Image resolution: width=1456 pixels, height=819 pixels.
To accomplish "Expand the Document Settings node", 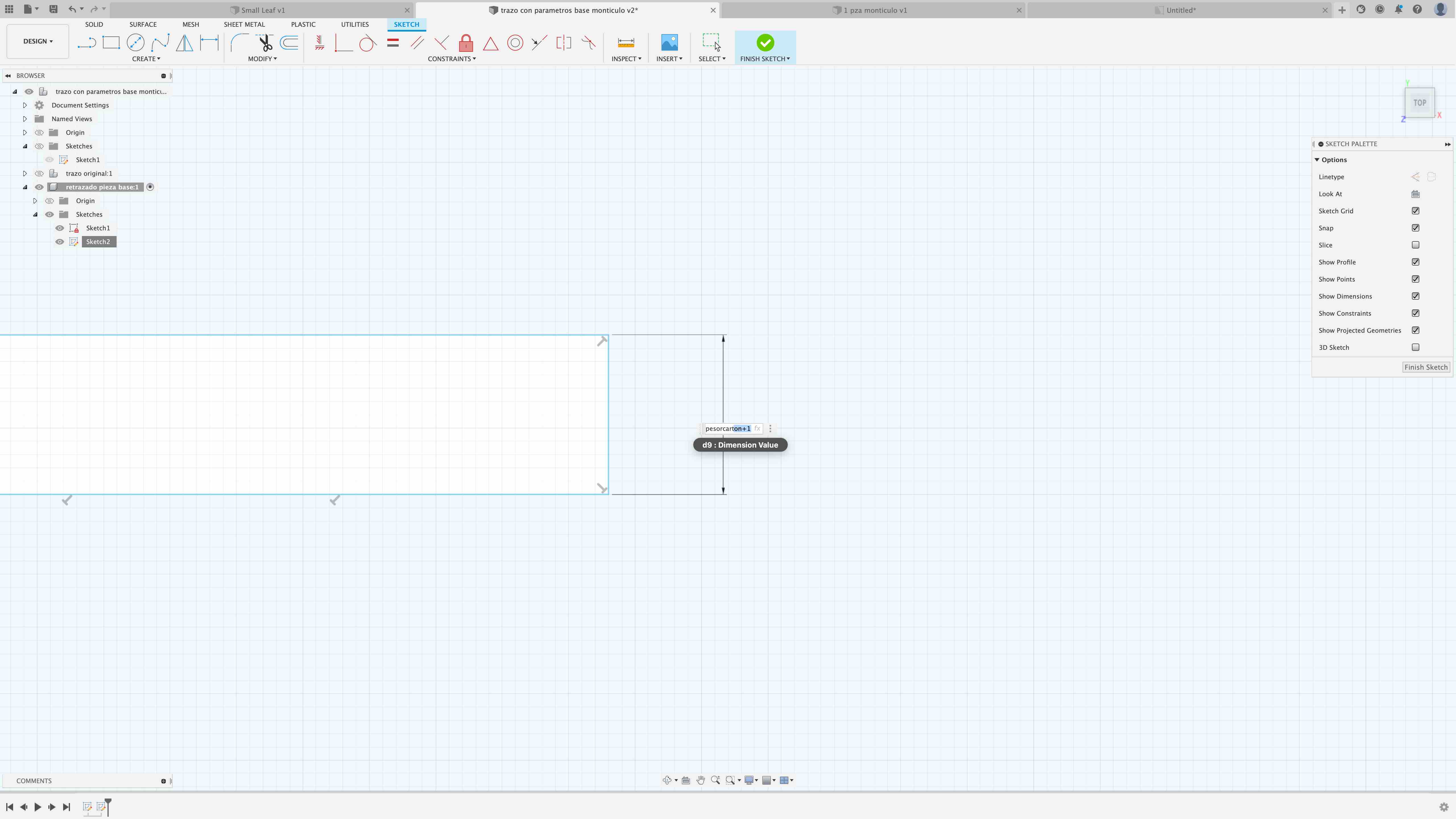I will (25, 105).
